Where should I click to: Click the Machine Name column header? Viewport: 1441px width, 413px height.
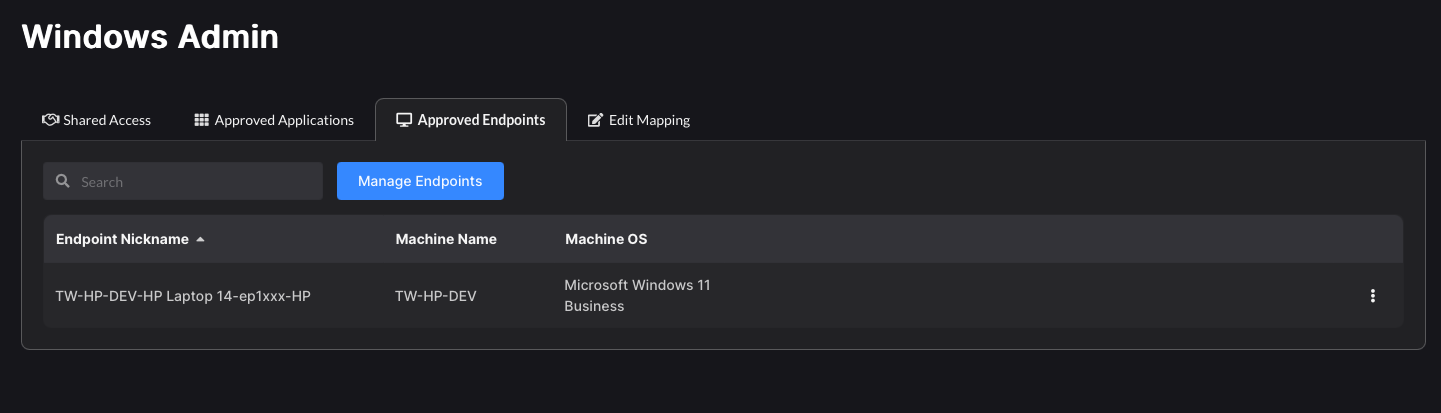click(446, 239)
